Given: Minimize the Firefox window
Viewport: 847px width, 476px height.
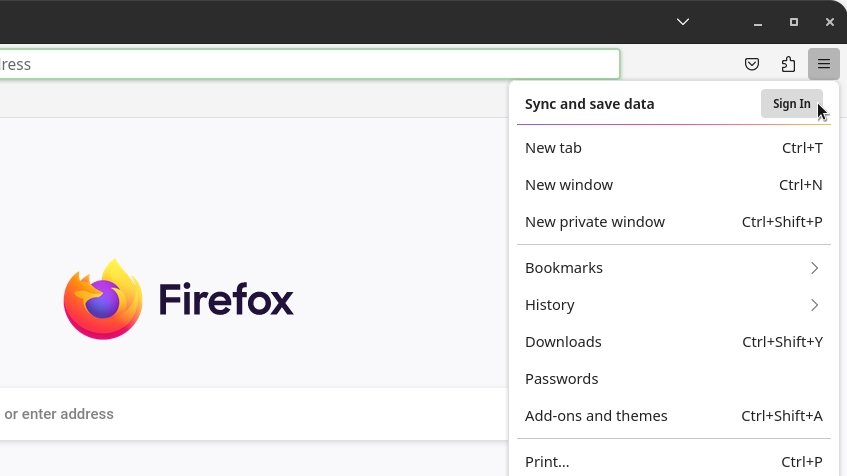Looking at the screenshot, I should pyautogui.click(x=758, y=22).
